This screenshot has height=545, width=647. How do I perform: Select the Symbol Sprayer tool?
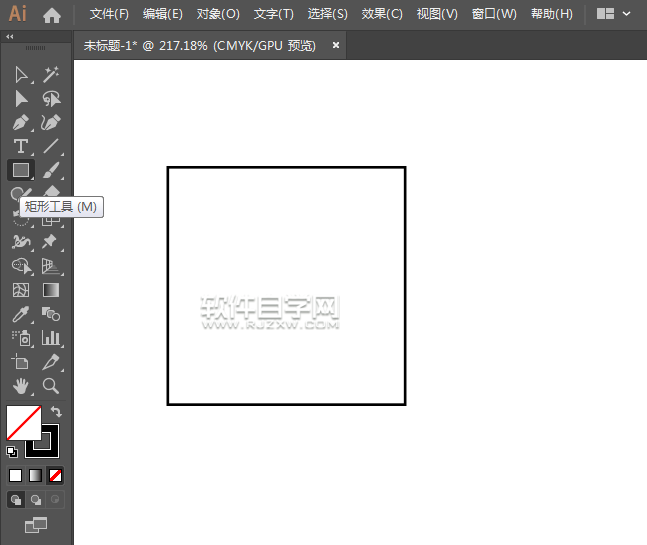tap(21, 338)
